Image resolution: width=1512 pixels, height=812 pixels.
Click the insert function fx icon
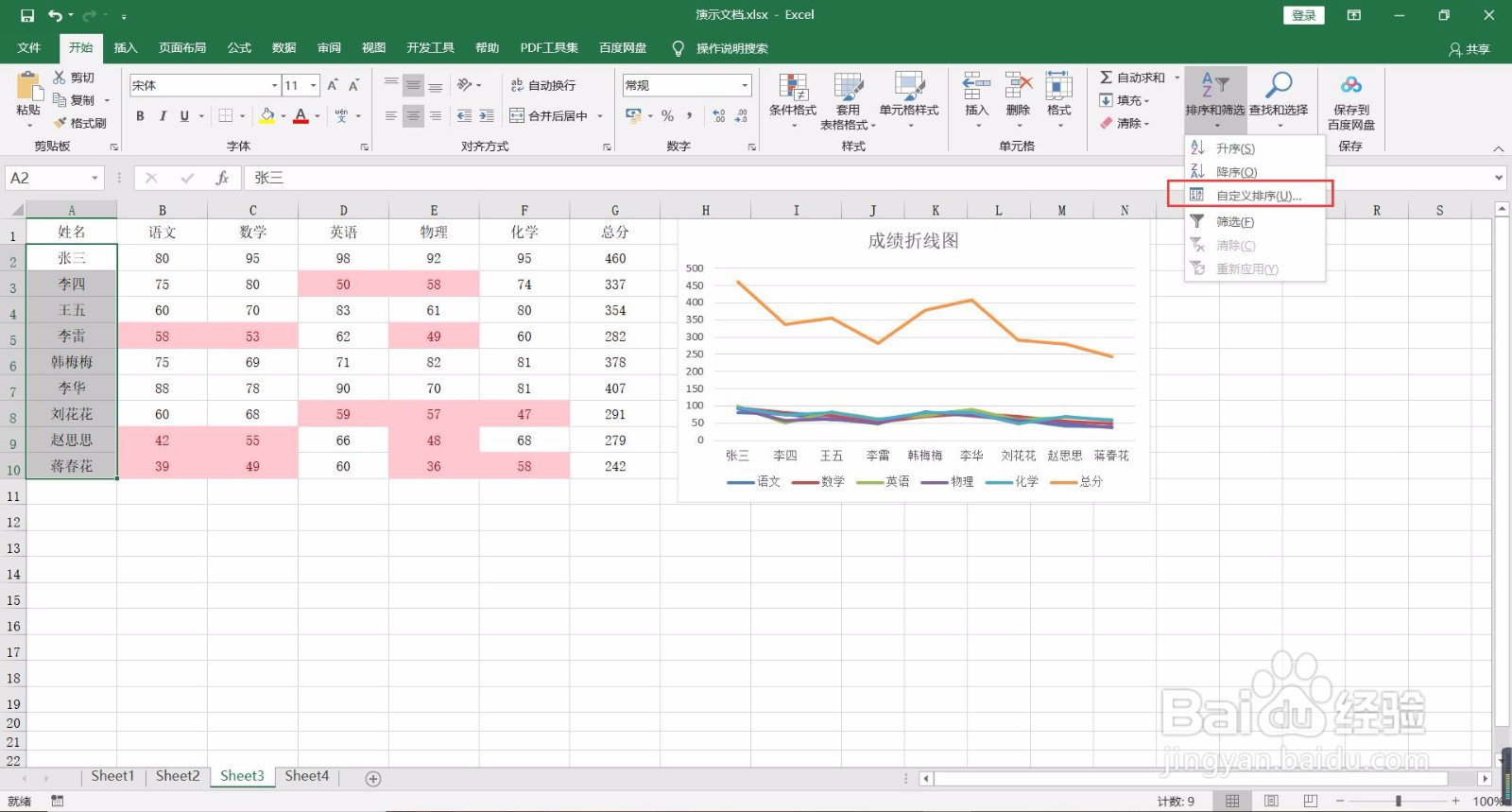[222, 178]
